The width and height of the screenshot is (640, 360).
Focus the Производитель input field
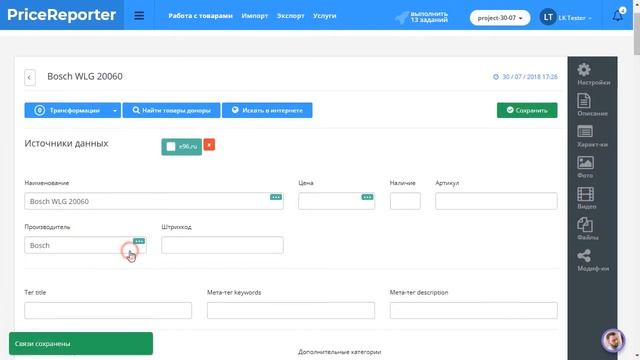tap(85, 245)
